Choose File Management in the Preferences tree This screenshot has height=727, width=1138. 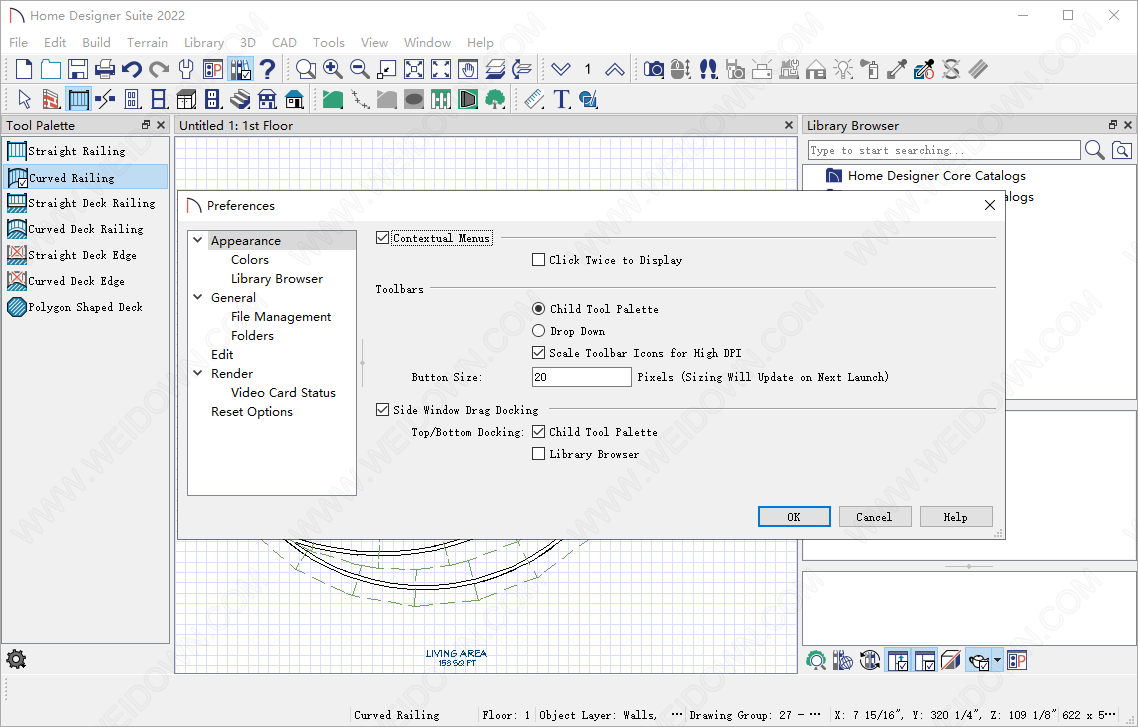(281, 316)
